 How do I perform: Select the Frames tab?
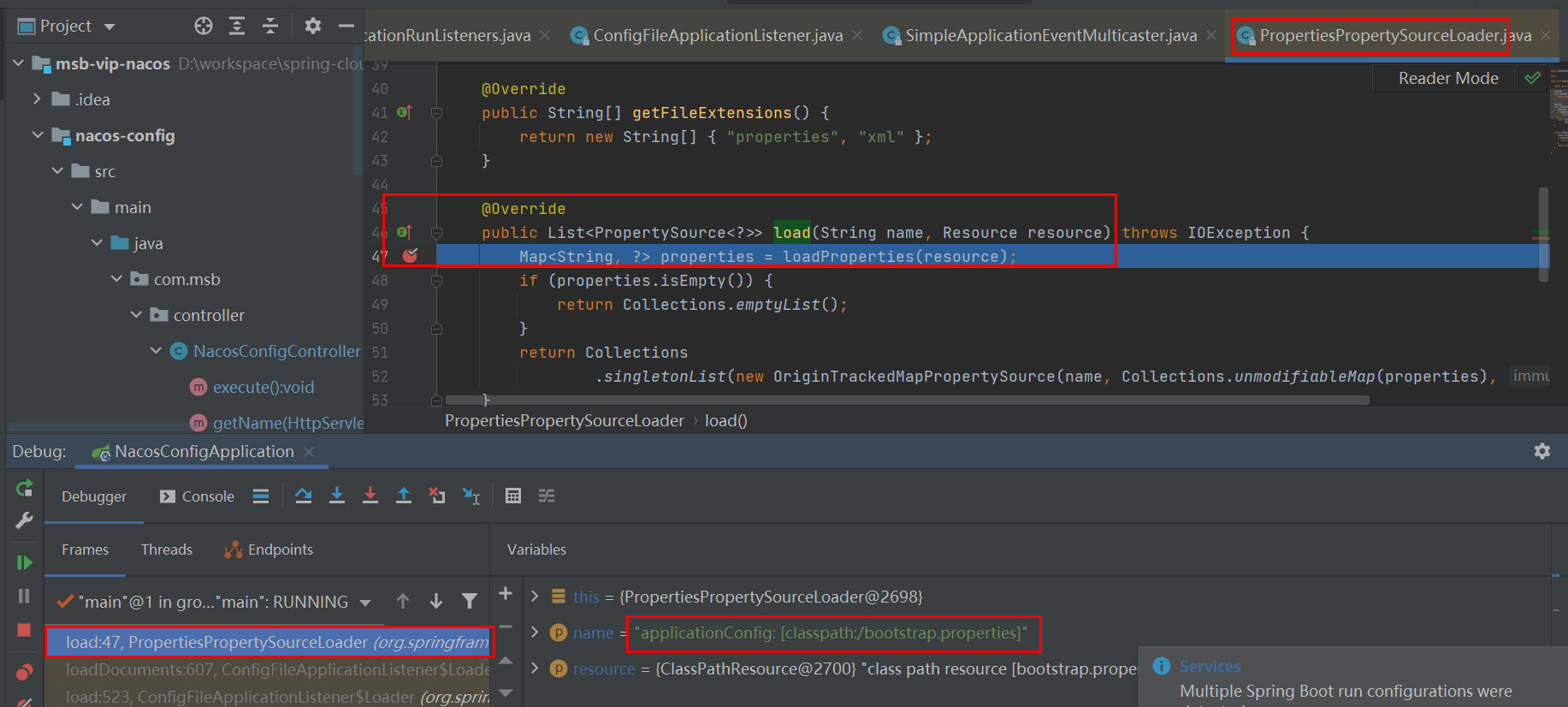point(85,550)
